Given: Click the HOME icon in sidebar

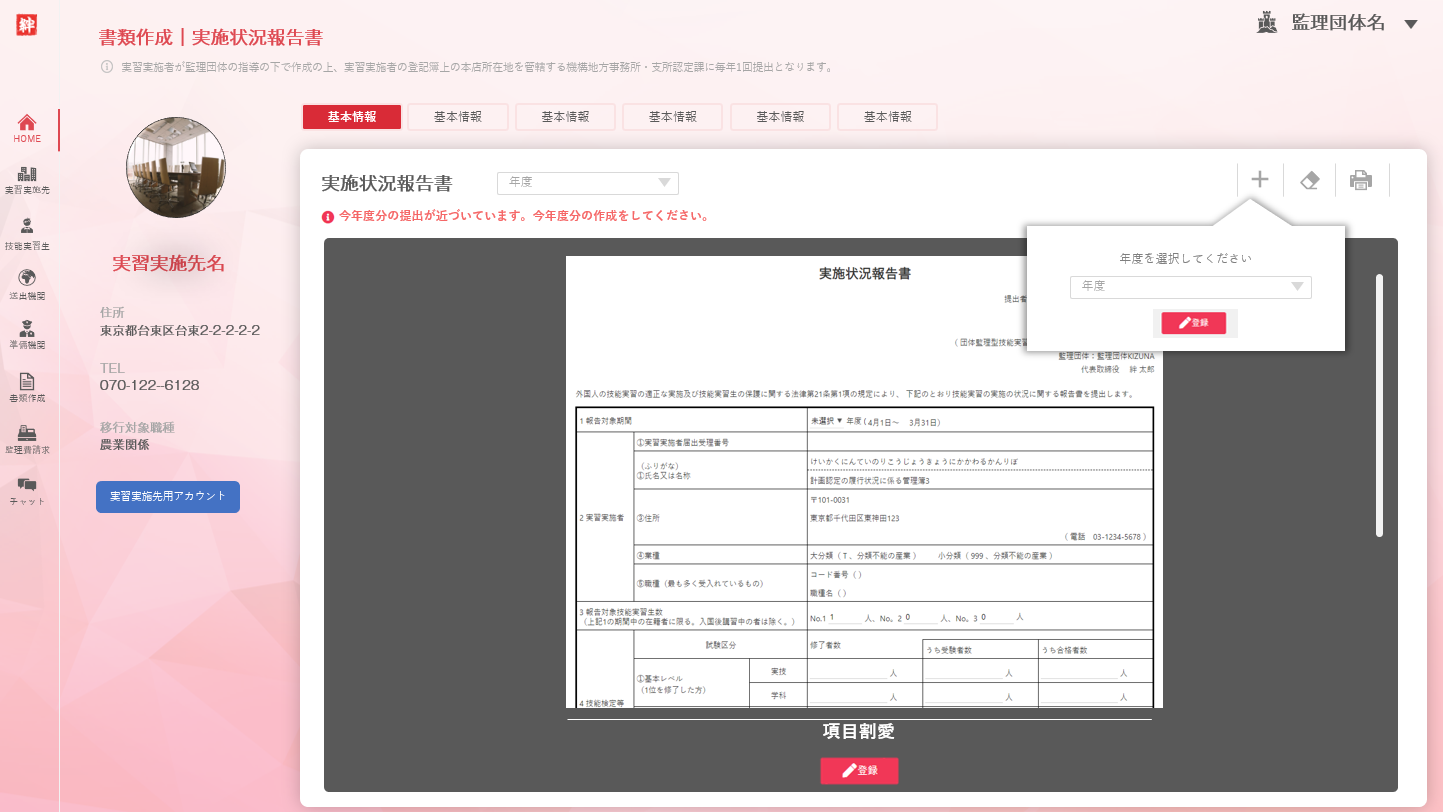Looking at the screenshot, I should click(27, 124).
